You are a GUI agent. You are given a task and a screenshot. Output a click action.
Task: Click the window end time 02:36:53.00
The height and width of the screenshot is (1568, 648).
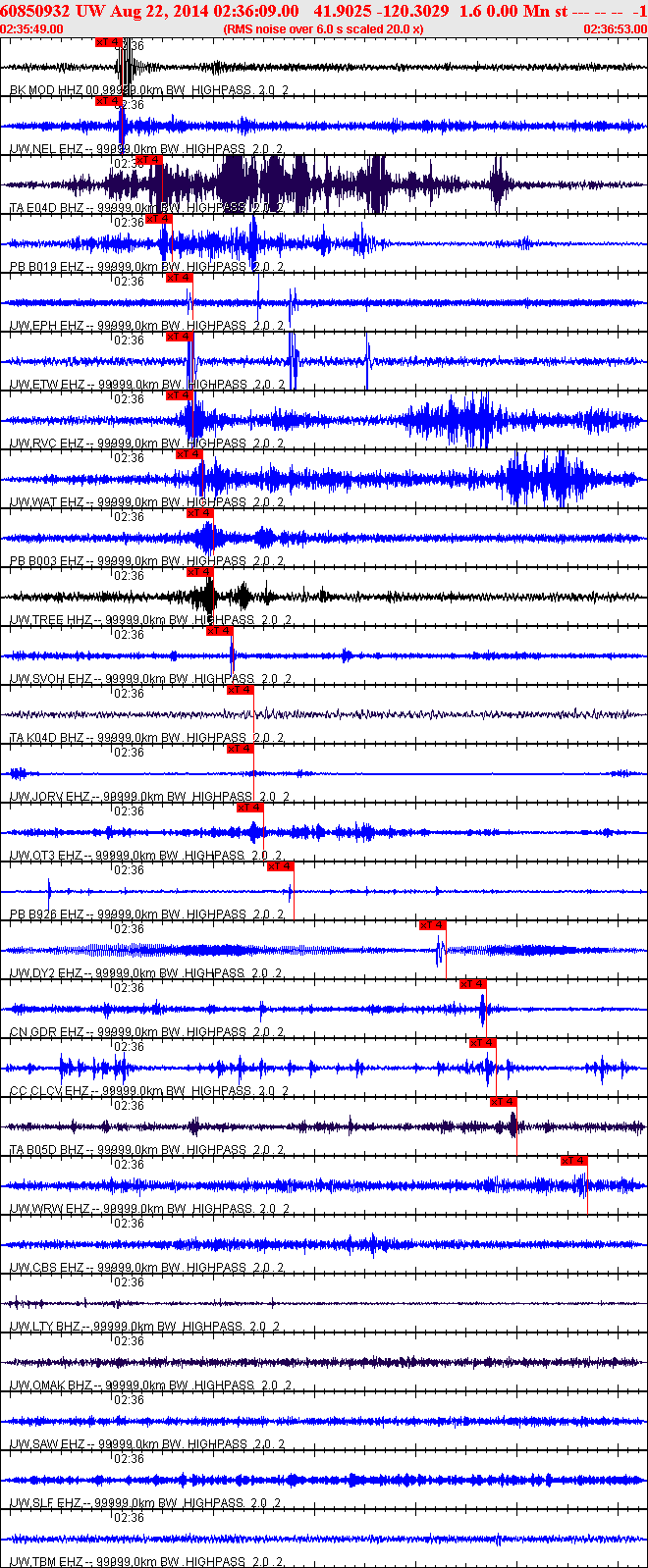pos(615,28)
